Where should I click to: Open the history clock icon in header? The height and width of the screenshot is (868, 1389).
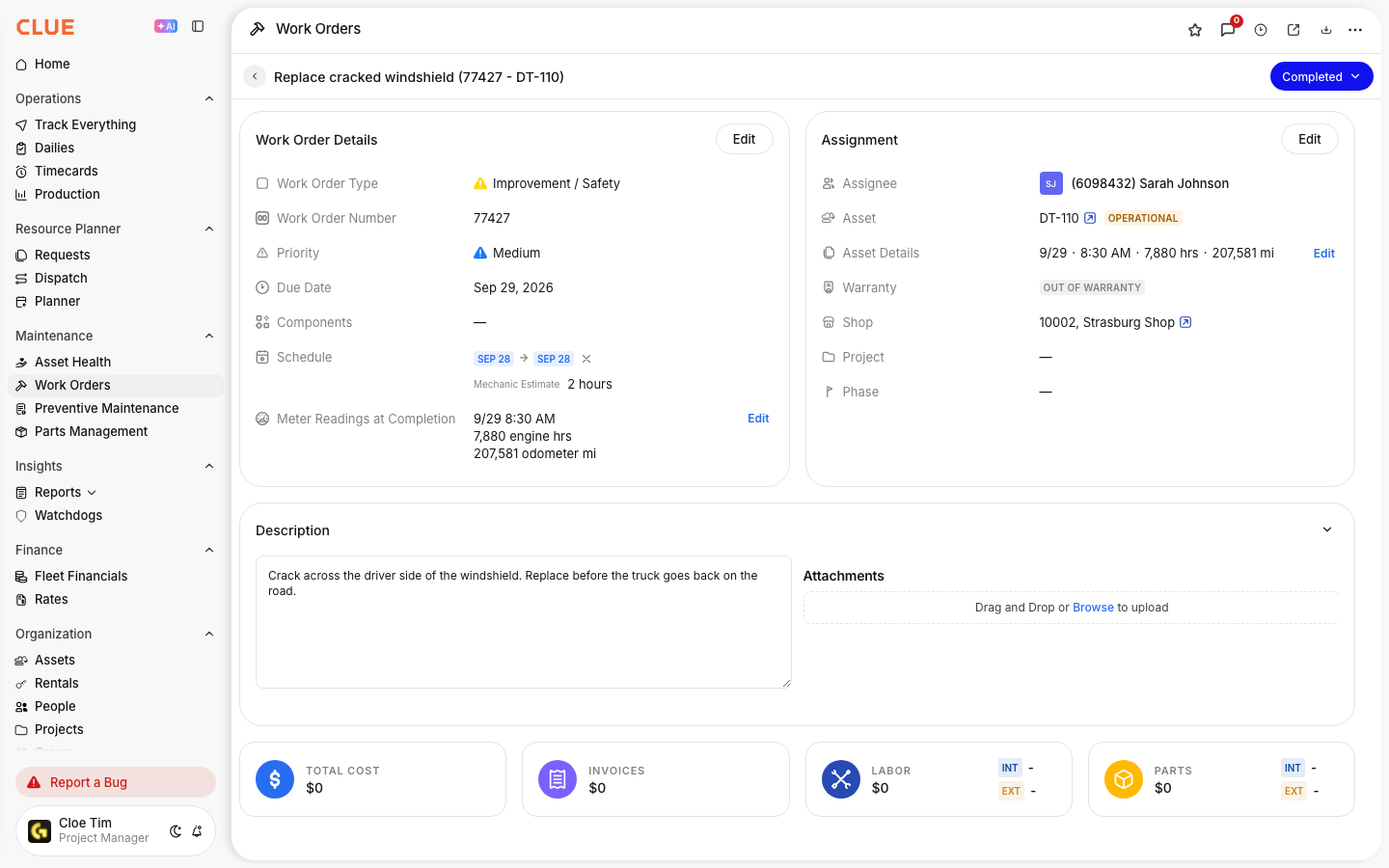(x=1261, y=30)
